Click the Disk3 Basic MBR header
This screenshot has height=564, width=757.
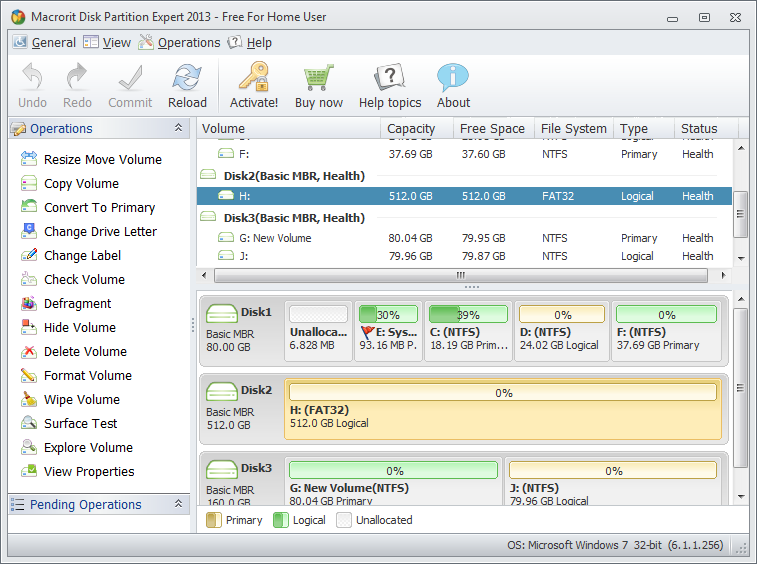tap(241, 481)
